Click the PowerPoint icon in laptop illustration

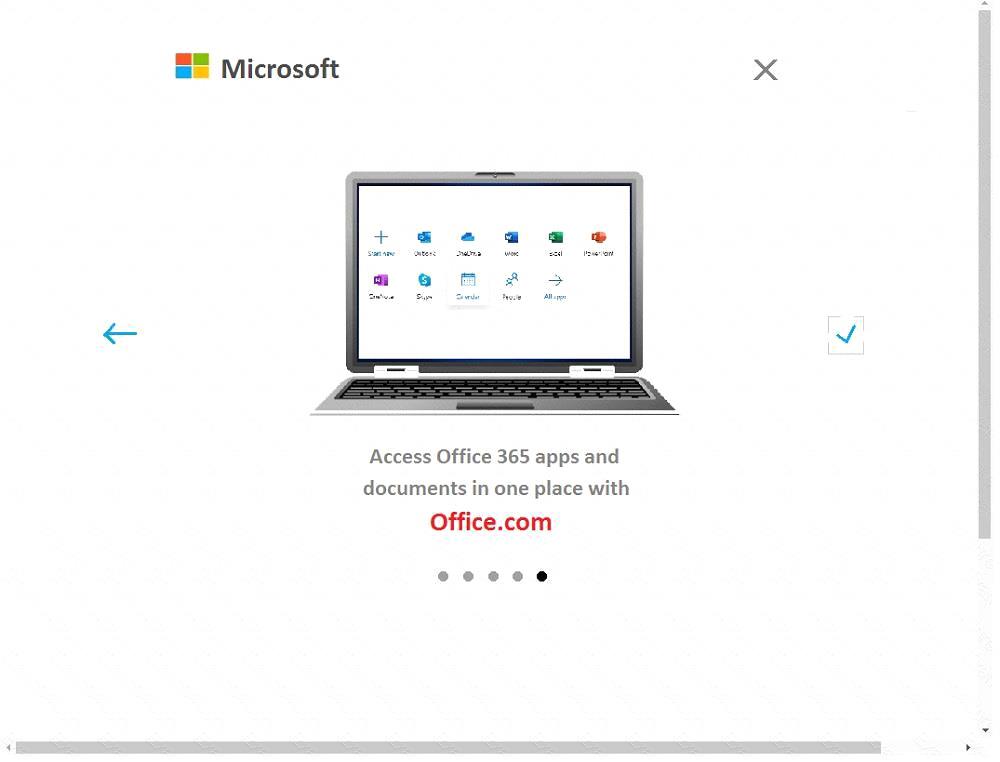(598, 237)
